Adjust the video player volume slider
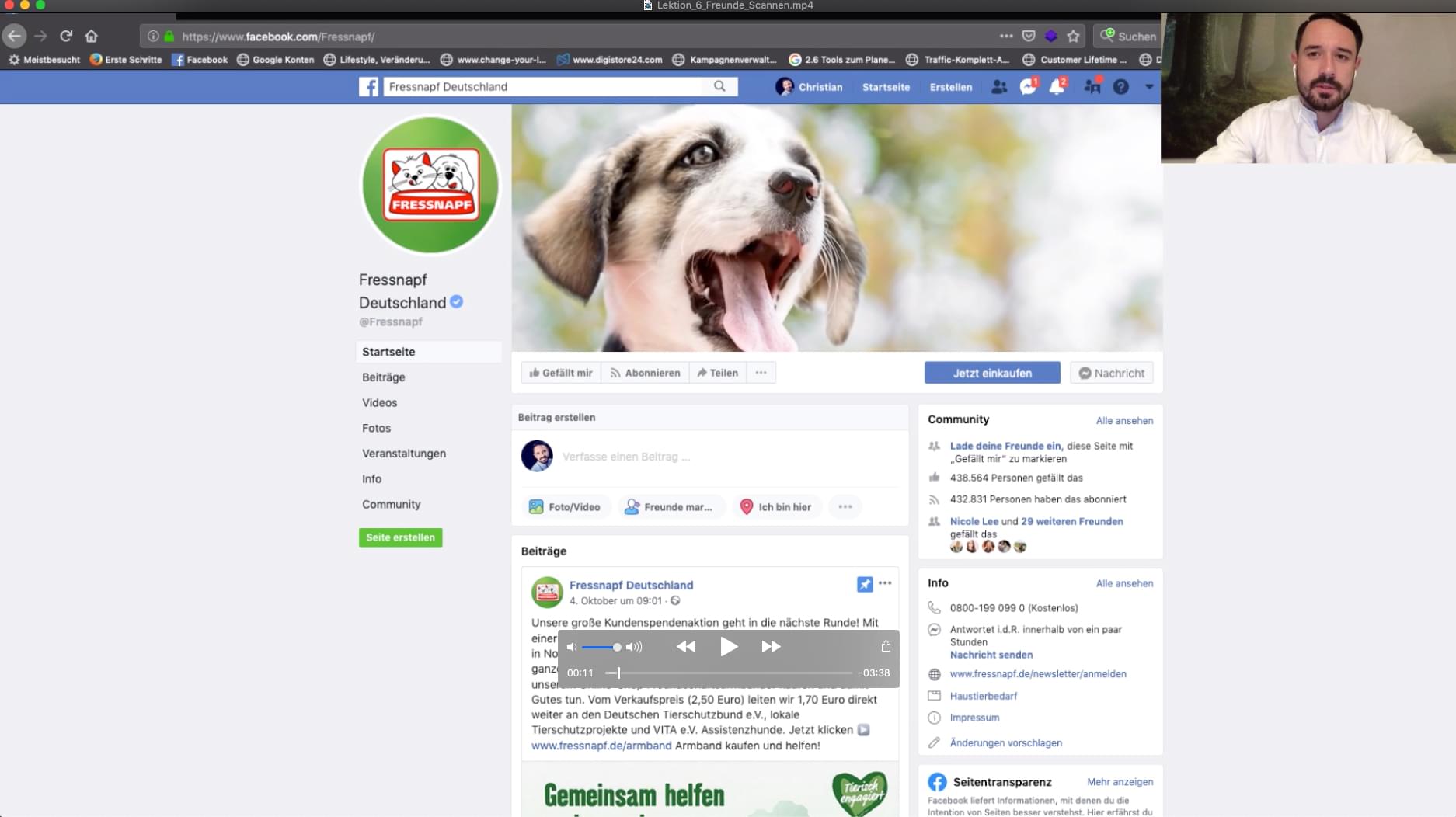 click(602, 647)
